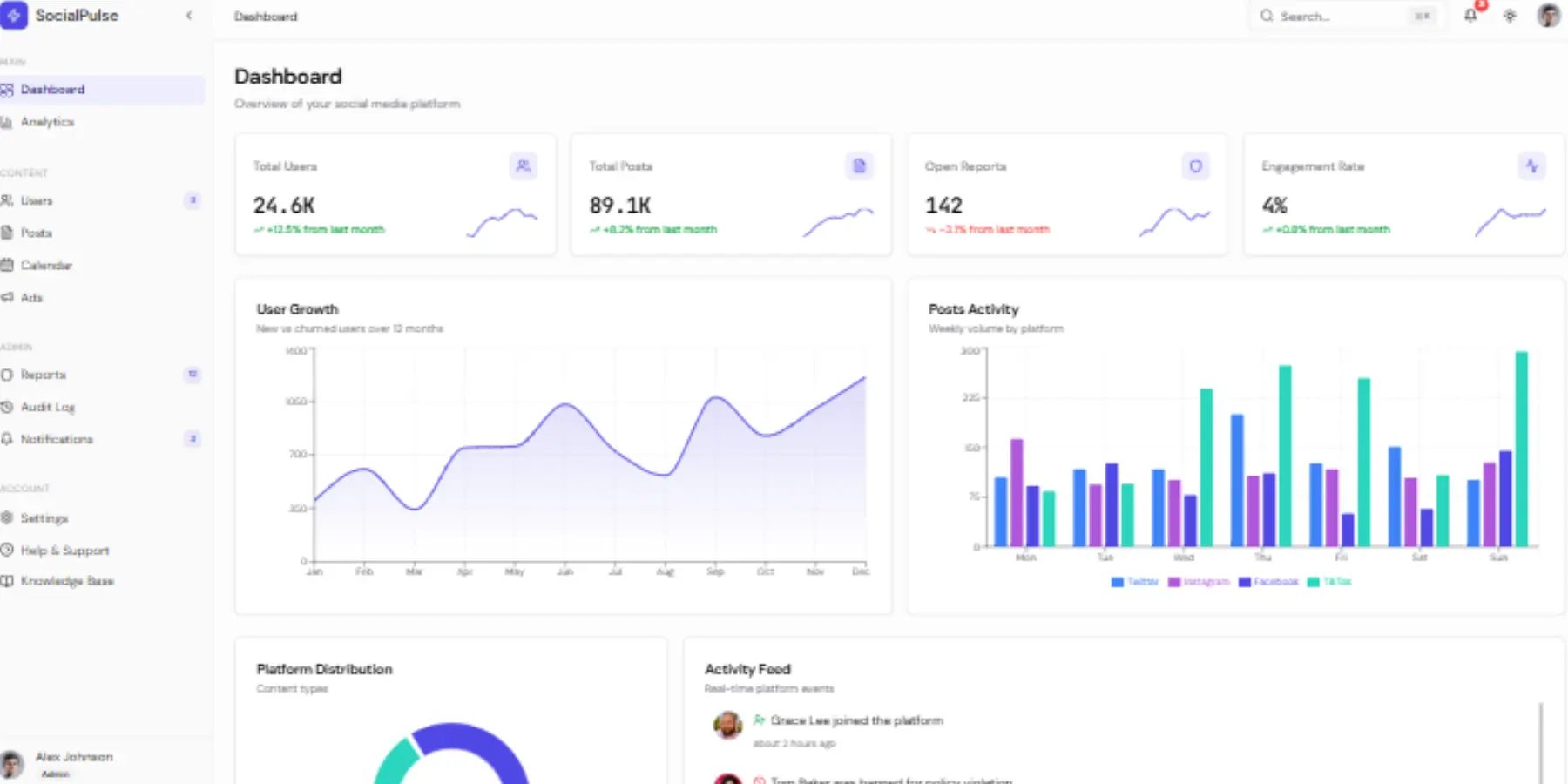Click the Reports count badge
This screenshot has height=784, width=1568.
193,375
